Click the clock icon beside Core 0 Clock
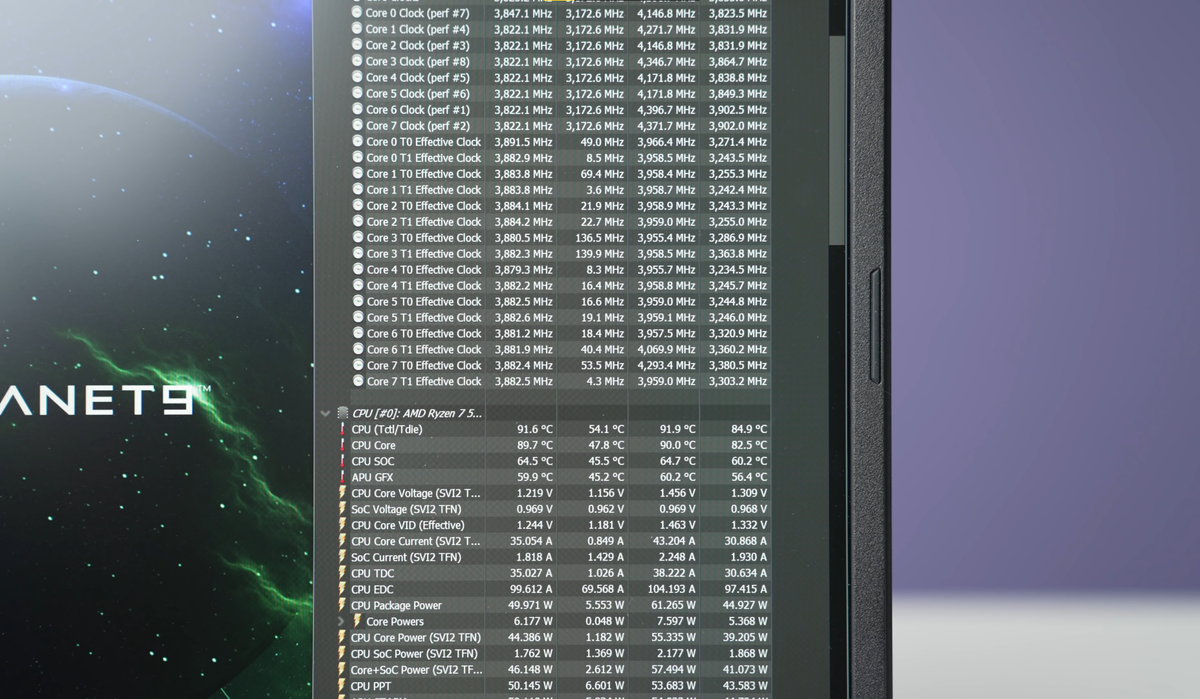 (358, 13)
